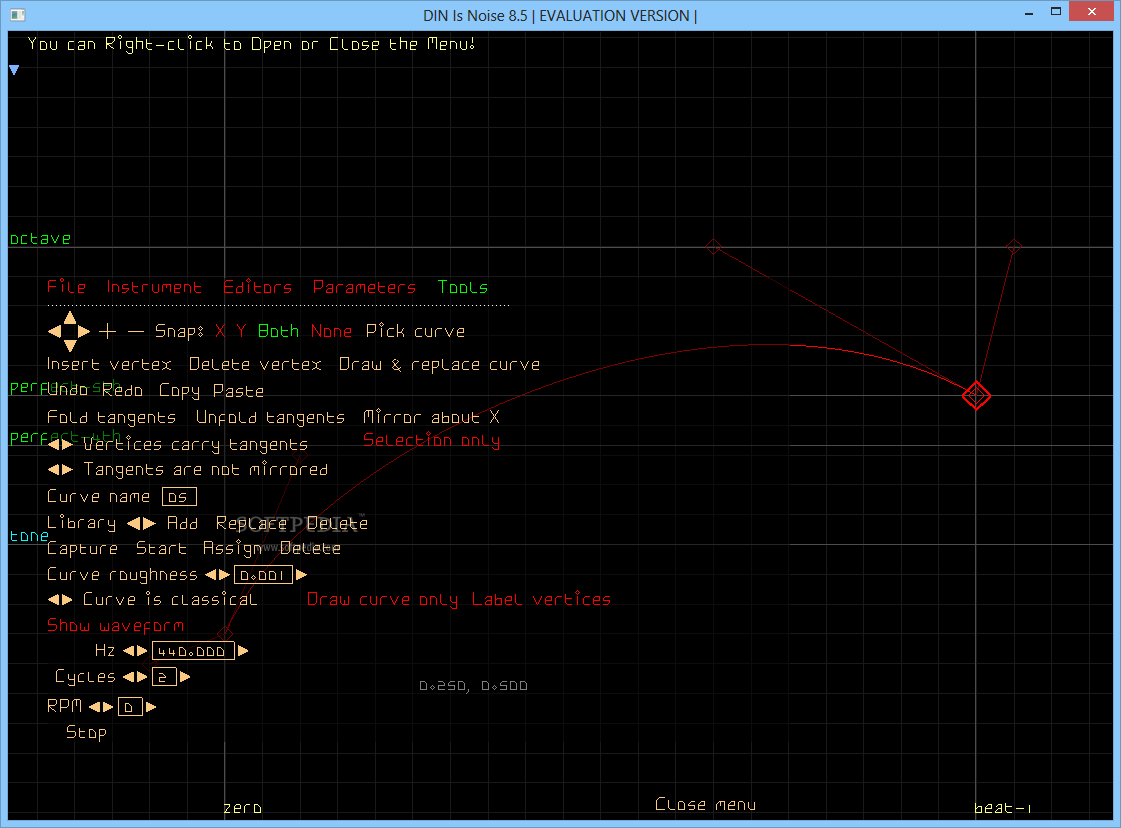The width and height of the screenshot is (1121, 828).
Task: Increase Hz value with right arrow
Action: point(142,651)
